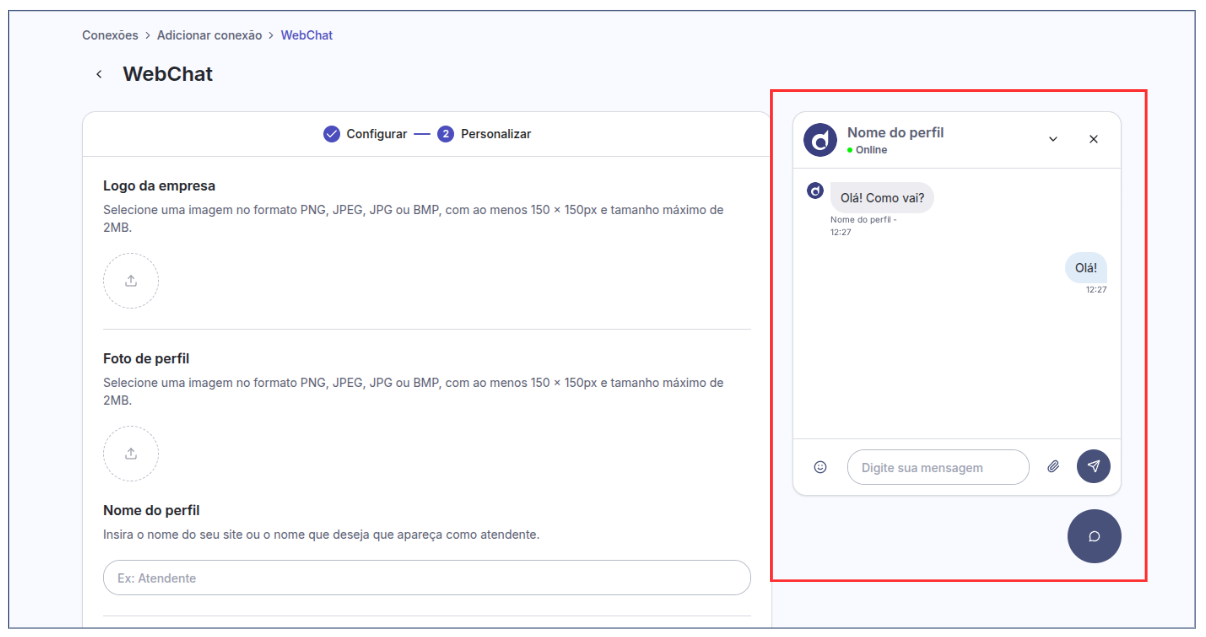Upload company logo via Logo da empresa icon
Image resolution: width=1206 pixels, height=637 pixels.
click(x=131, y=281)
